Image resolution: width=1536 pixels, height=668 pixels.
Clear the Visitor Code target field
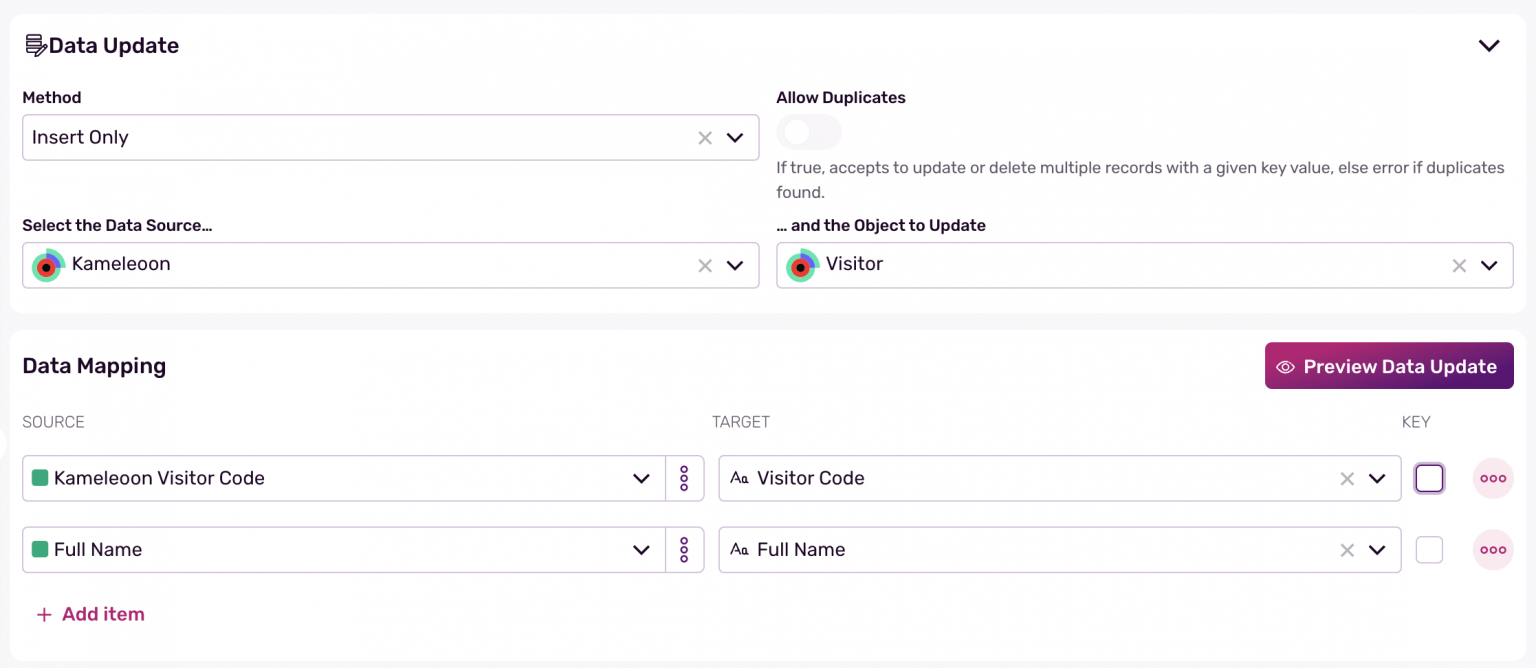tap(1347, 478)
